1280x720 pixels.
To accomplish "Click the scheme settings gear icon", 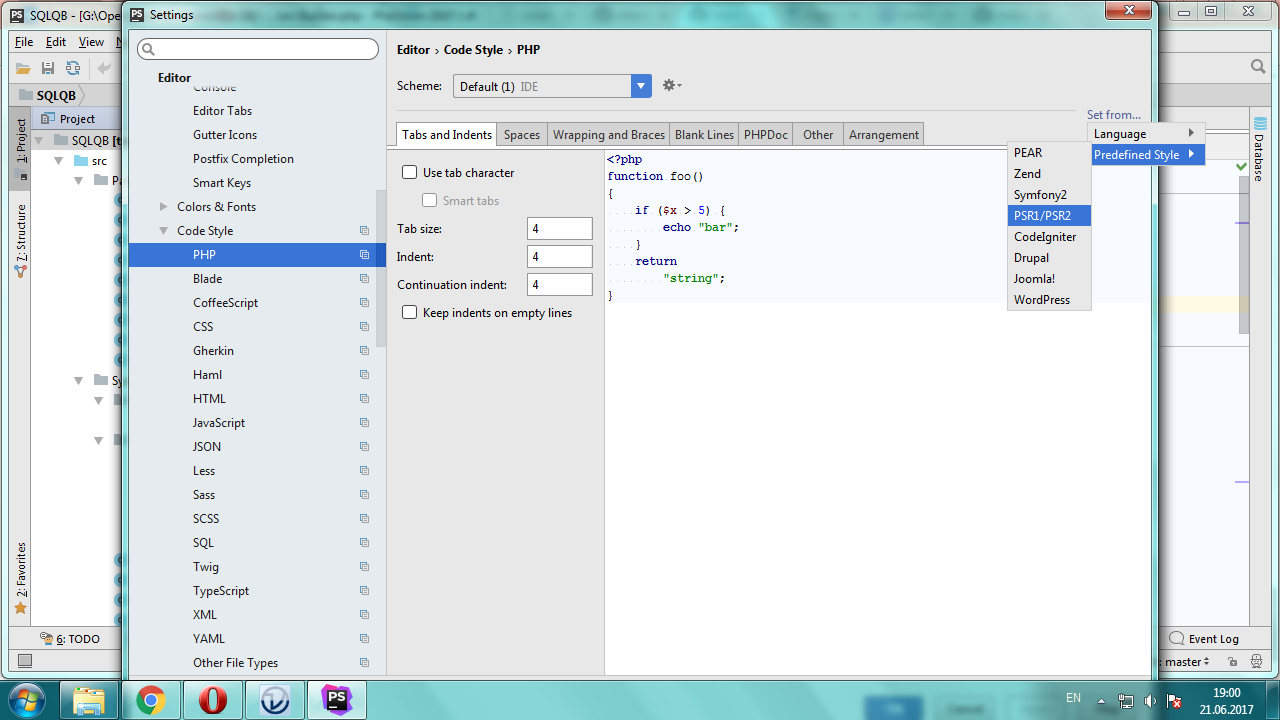I will coord(670,86).
